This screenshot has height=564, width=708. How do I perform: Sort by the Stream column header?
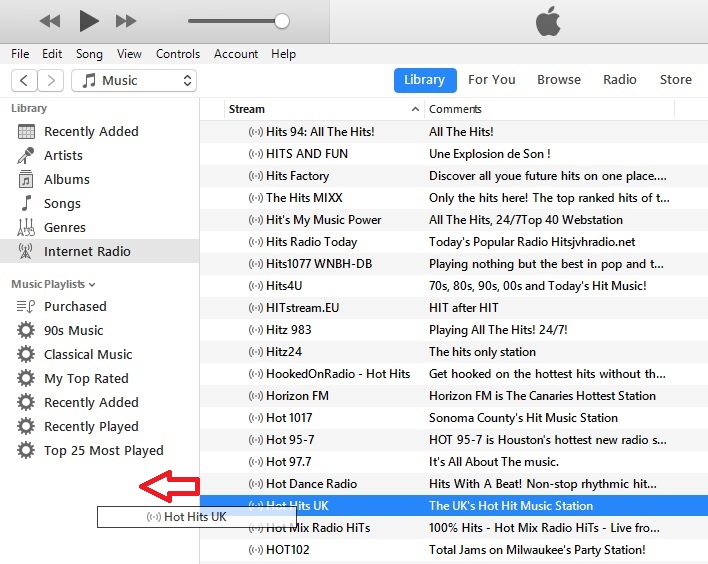(x=247, y=109)
